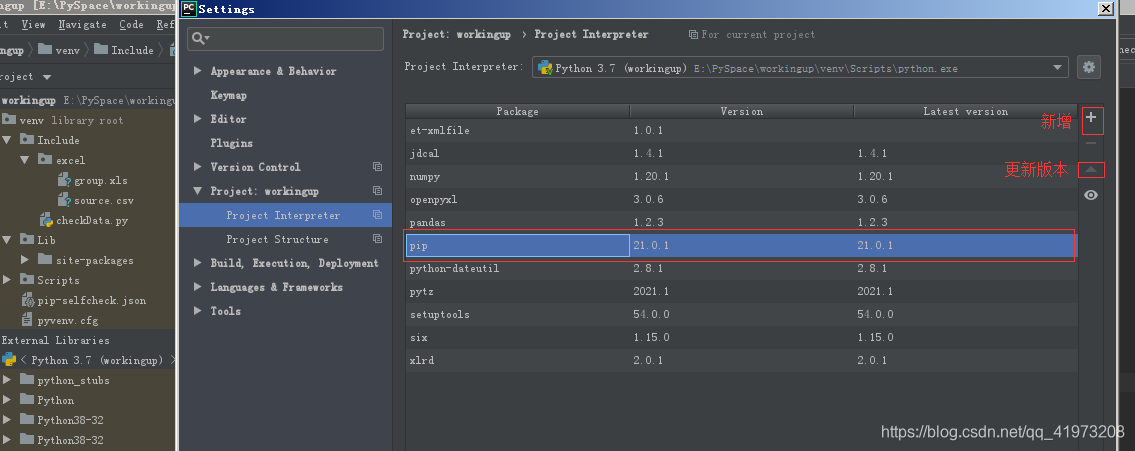Open checkData.py in project tree
The image size is (1135, 451).
pyautogui.click(x=91, y=220)
